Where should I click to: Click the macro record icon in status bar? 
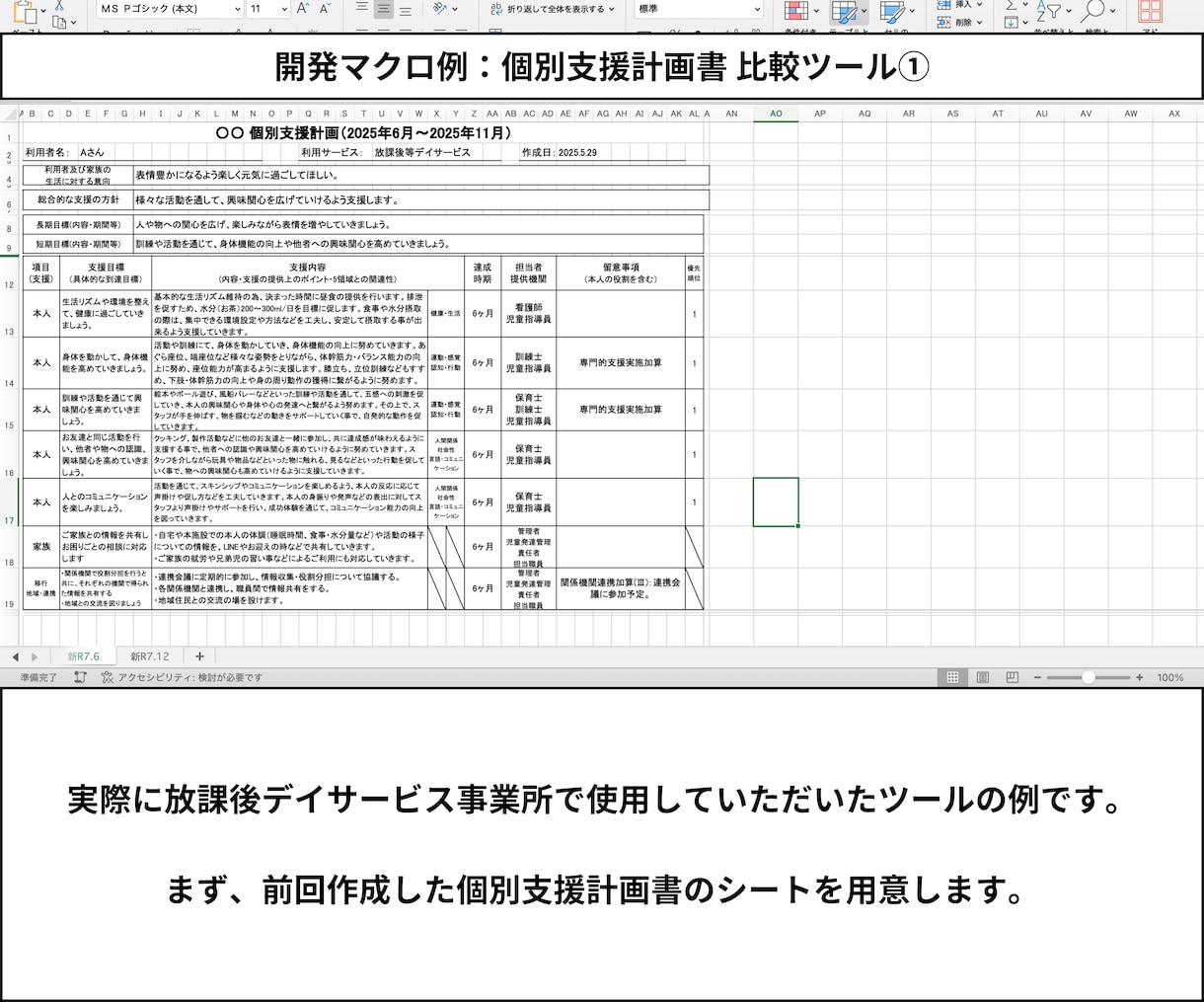pyautogui.click(x=80, y=677)
